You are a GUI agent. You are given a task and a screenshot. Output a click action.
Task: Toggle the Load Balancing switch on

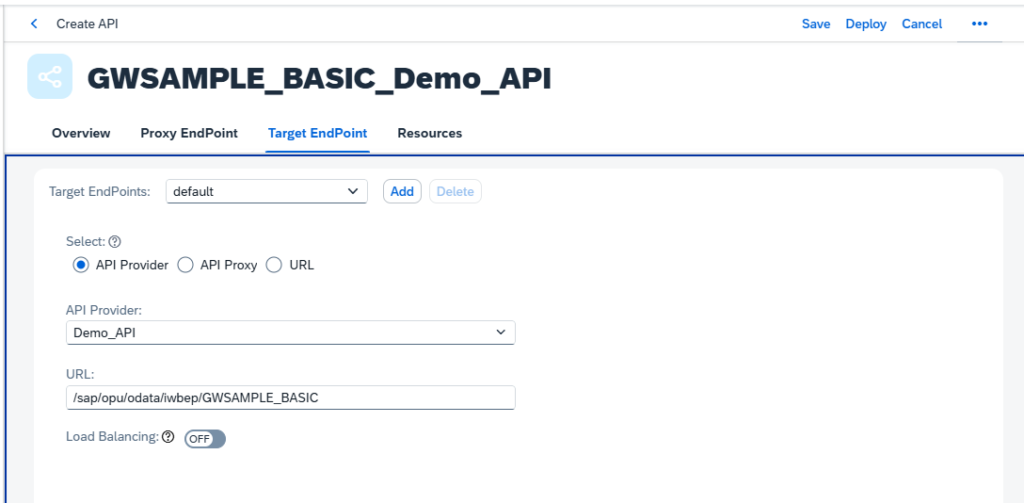(x=205, y=438)
